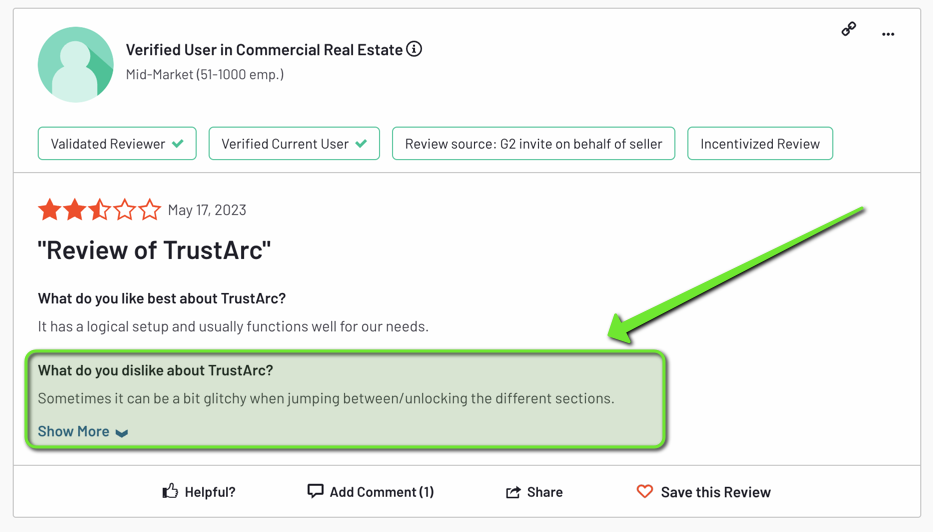Screen dimensions: 933x532
Task: Click the star rating display
Action: [x=99, y=209]
